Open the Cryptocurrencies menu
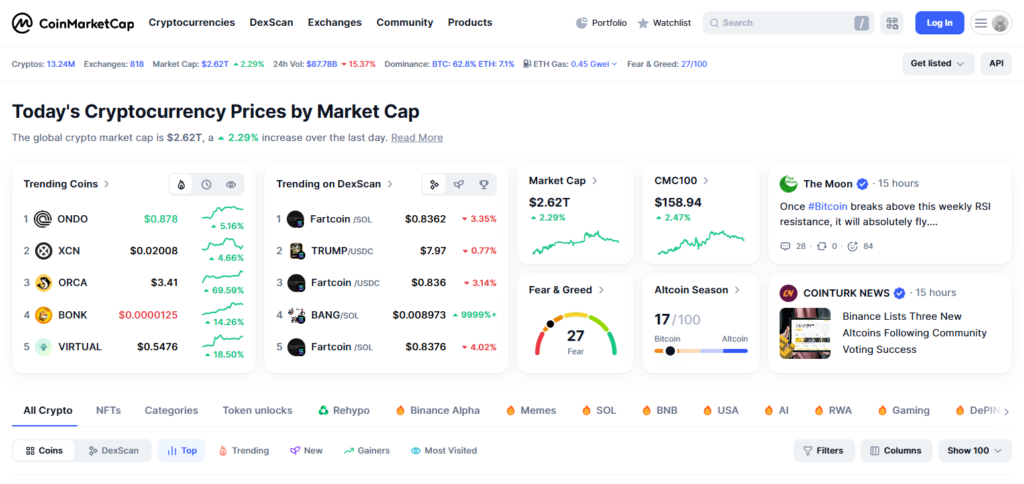1024x484 pixels. [x=191, y=22]
